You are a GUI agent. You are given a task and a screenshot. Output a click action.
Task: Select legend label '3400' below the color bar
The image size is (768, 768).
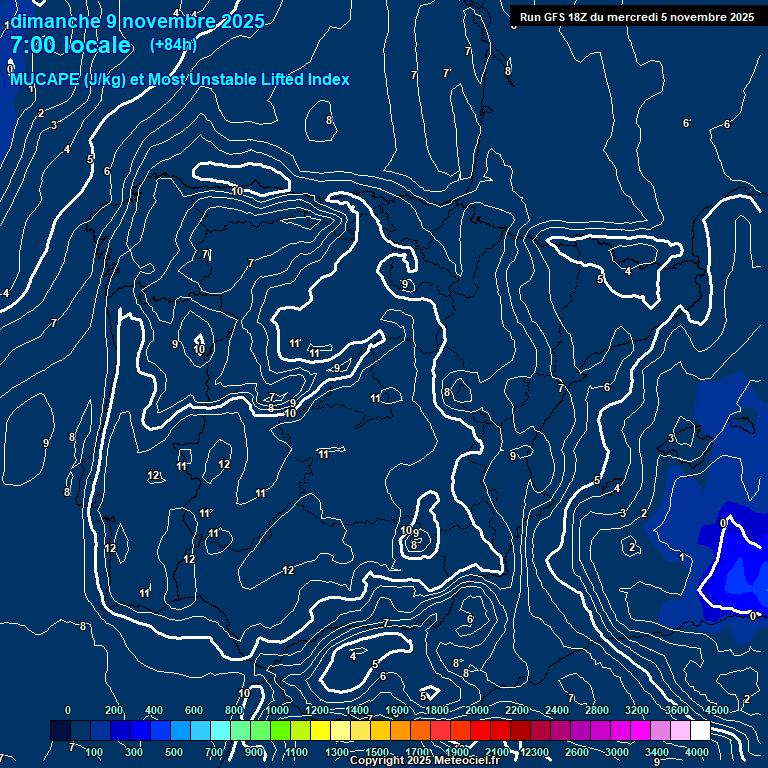657,752
